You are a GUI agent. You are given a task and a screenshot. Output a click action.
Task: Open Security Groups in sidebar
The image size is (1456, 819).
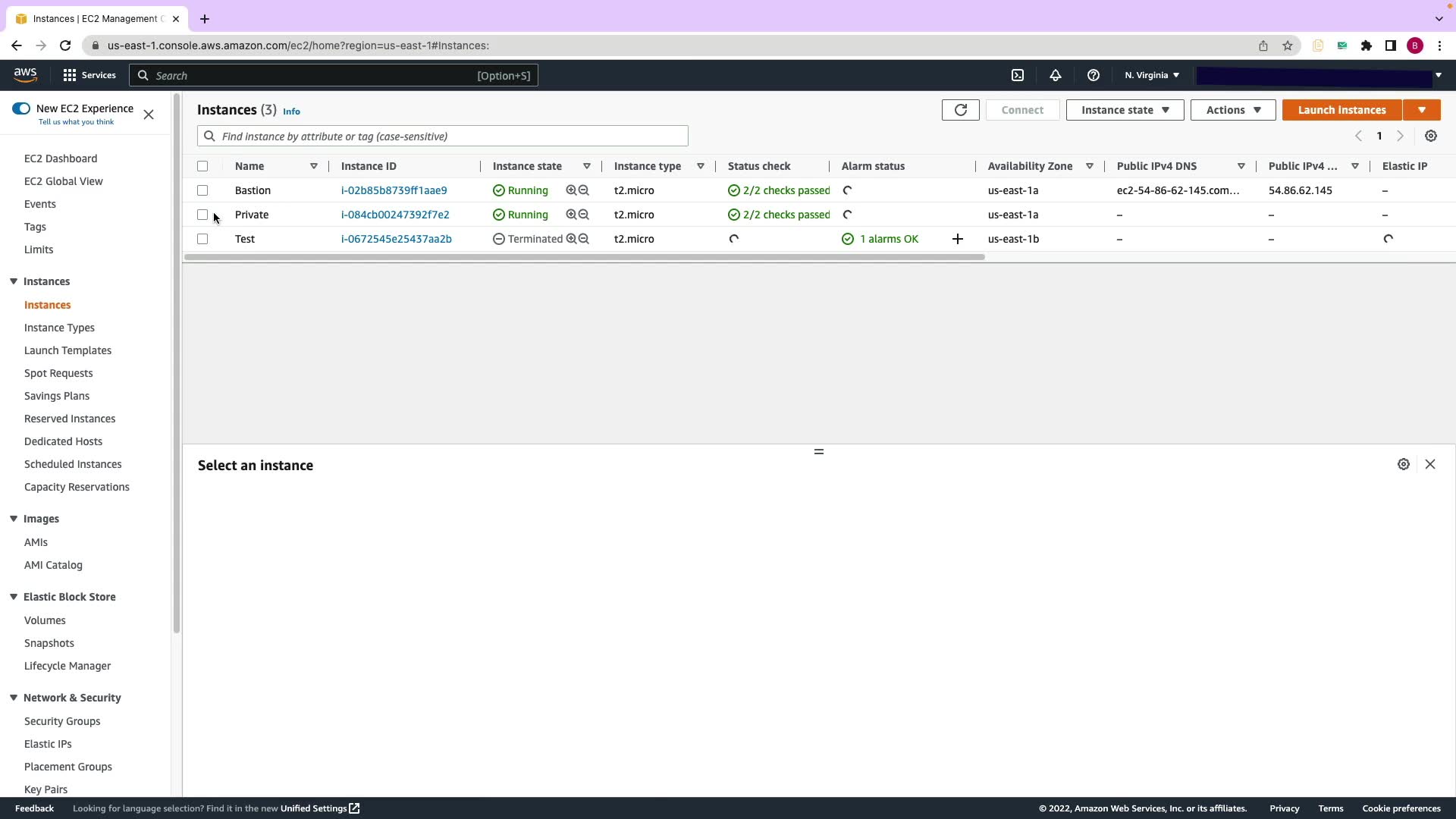(x=62, y=721)
